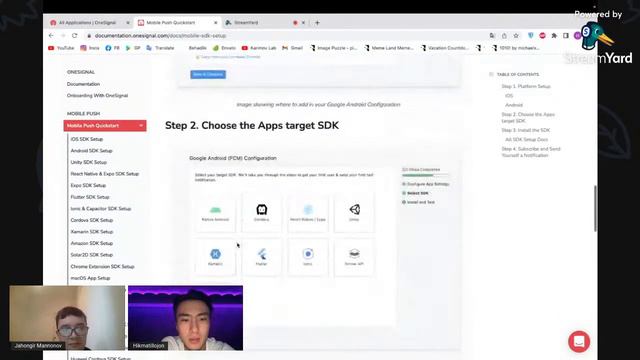Open a new browser tab

pos(317,23)
